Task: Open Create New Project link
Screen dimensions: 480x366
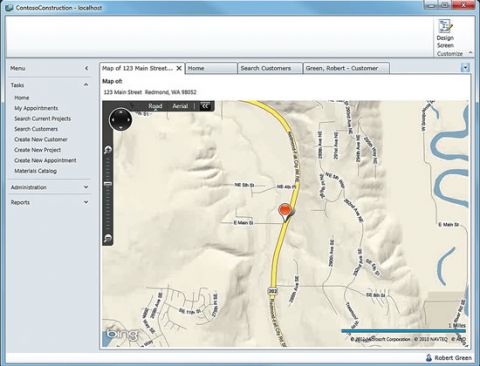Action: (37, 150)
